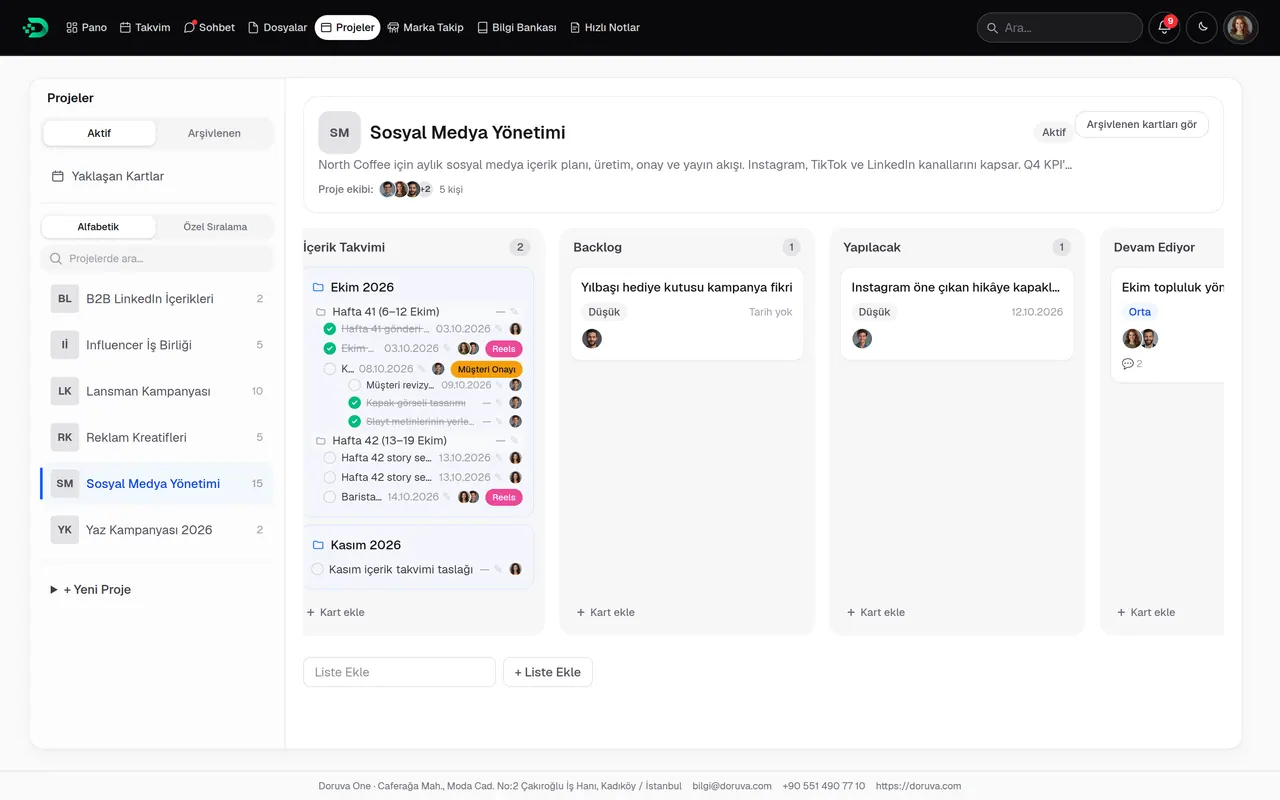Check Kasım içerik takvimi taslağı circle
The width and height of the screenshot is (1280, 800).
318,569
